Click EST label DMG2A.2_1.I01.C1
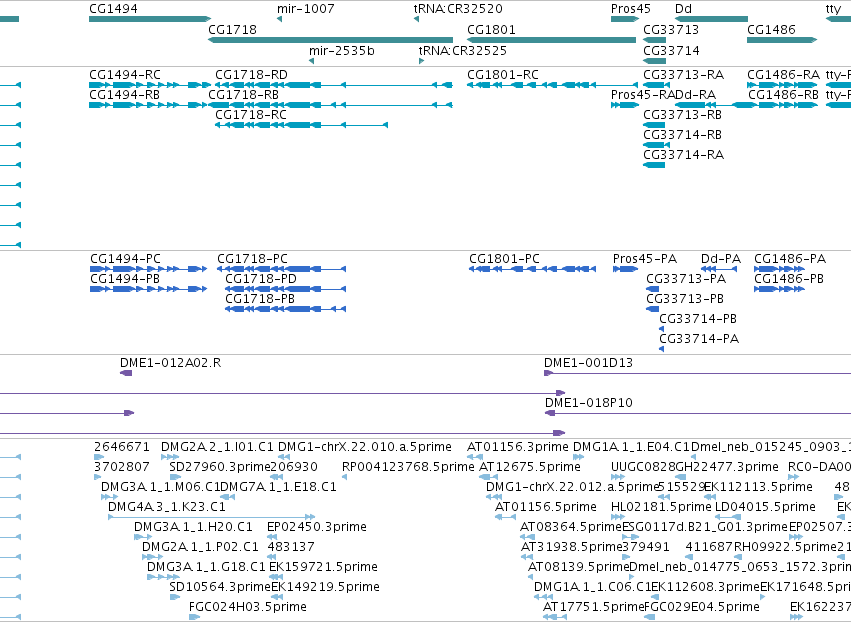Image resolution: width=851 pixels, height=622 pixels. (x=217, y=447)
